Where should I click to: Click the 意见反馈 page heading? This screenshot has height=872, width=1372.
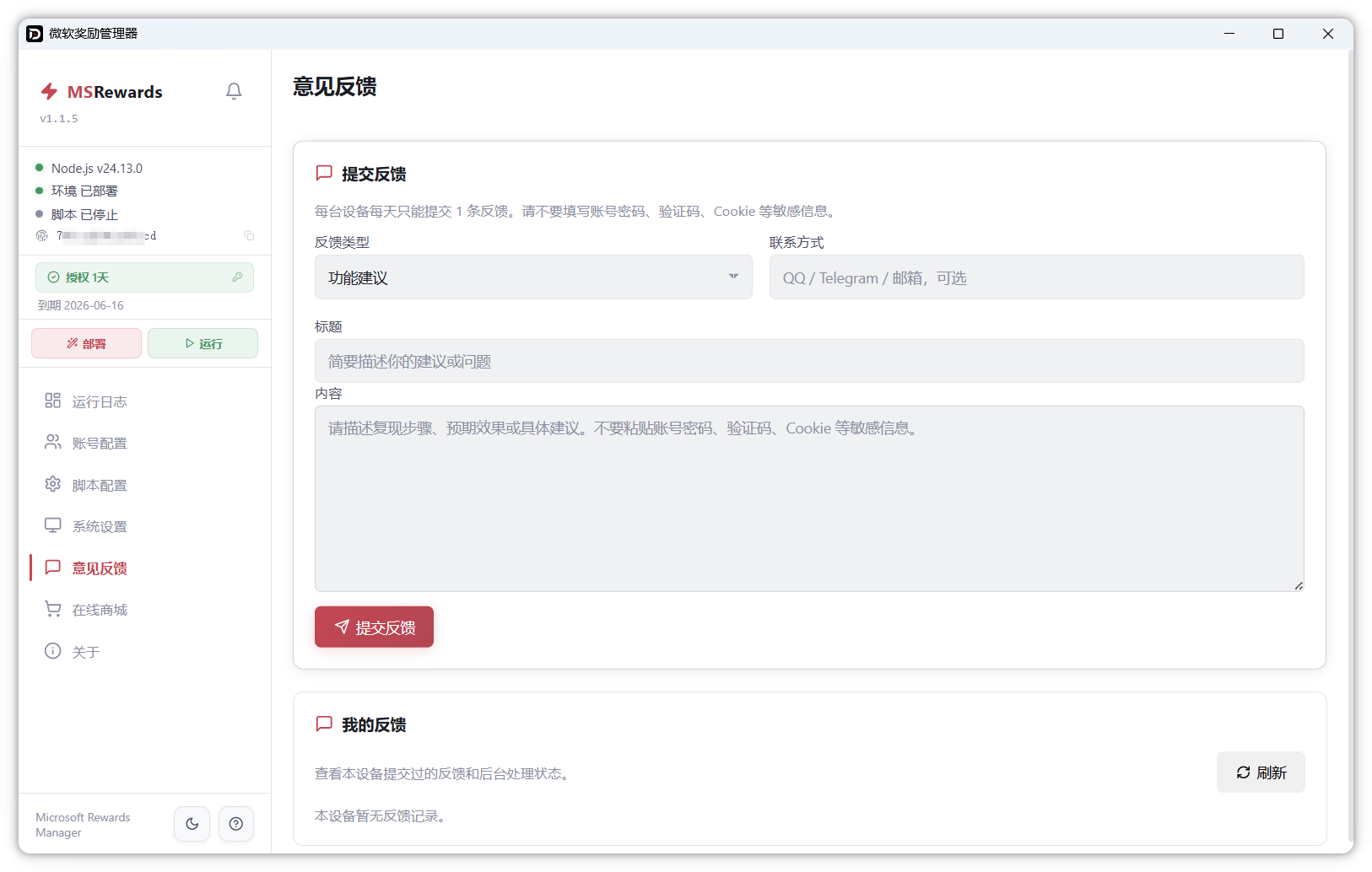point(334,87)
